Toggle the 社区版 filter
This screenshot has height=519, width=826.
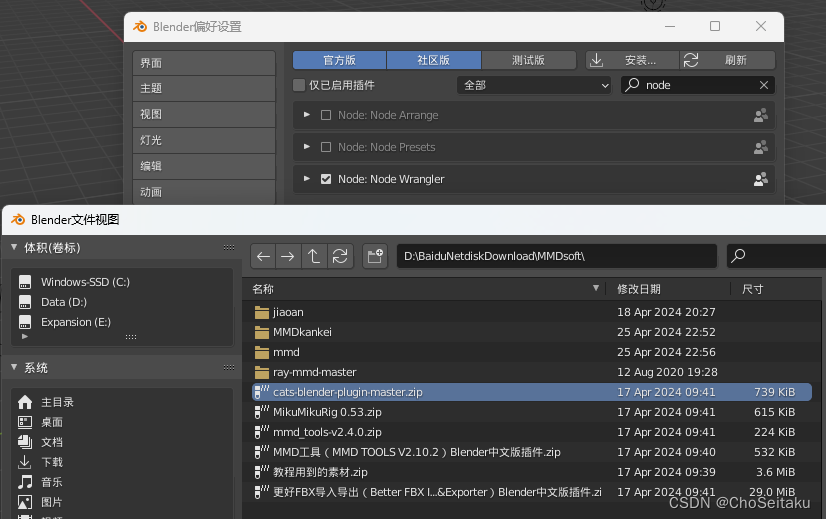coord(434,61)
